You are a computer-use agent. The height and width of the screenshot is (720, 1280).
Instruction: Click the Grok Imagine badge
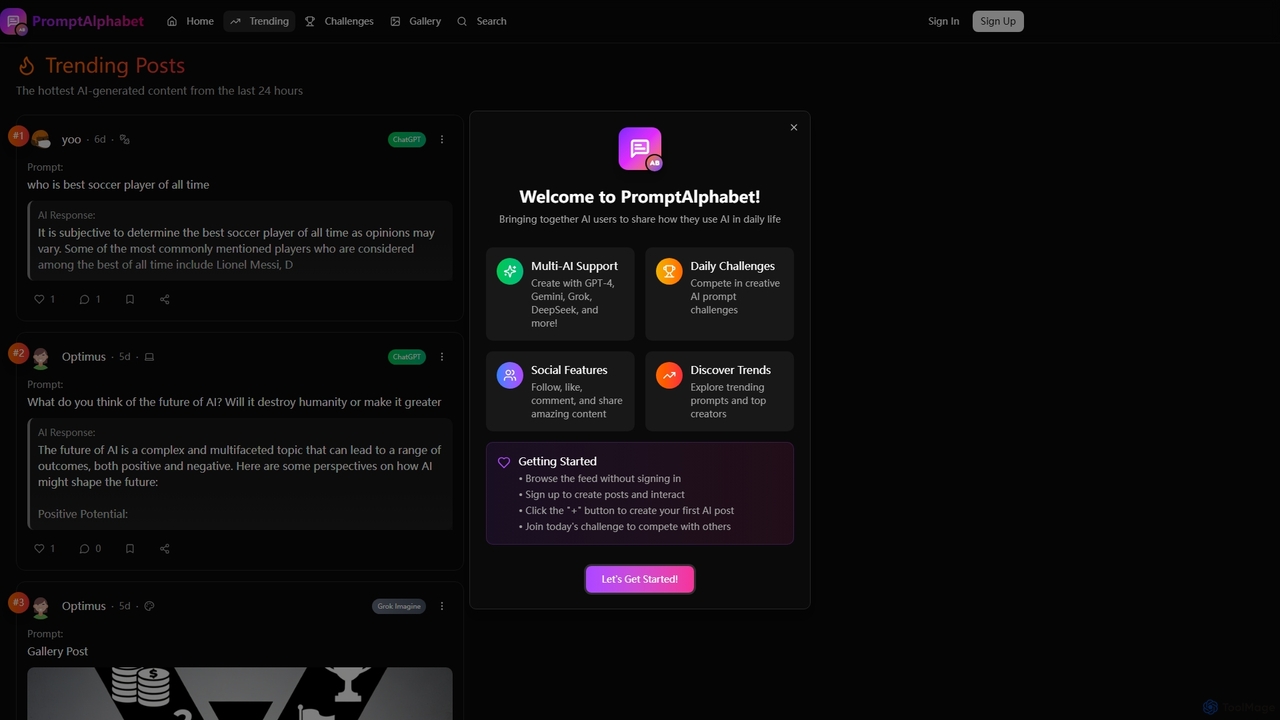coord(399,606)
